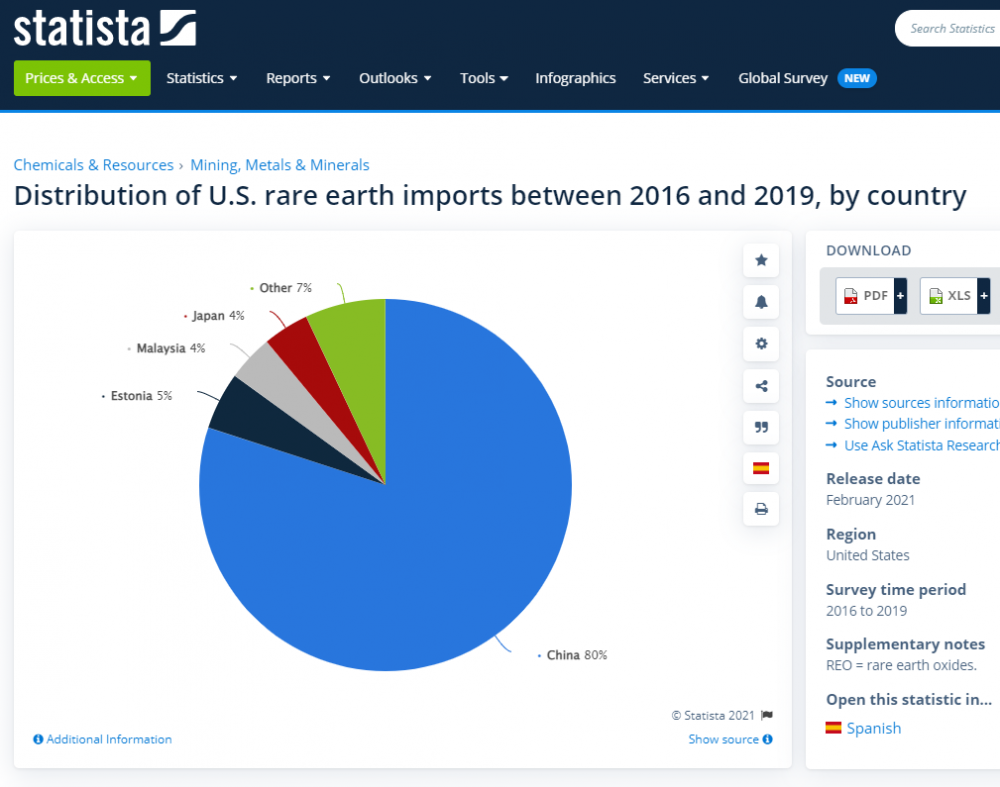1000x787 pixels.
Task: Open chart settings gear icon
Action: click(761, 344)
